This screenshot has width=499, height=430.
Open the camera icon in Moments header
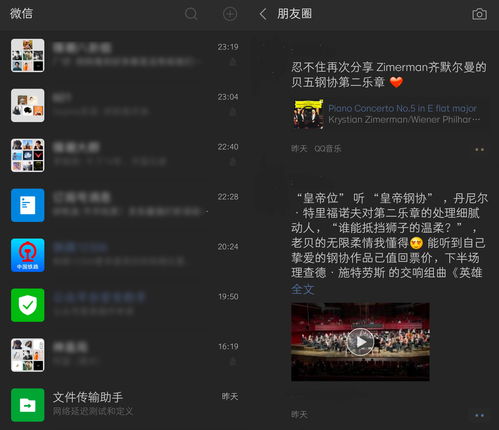click(x=479, y=14)
